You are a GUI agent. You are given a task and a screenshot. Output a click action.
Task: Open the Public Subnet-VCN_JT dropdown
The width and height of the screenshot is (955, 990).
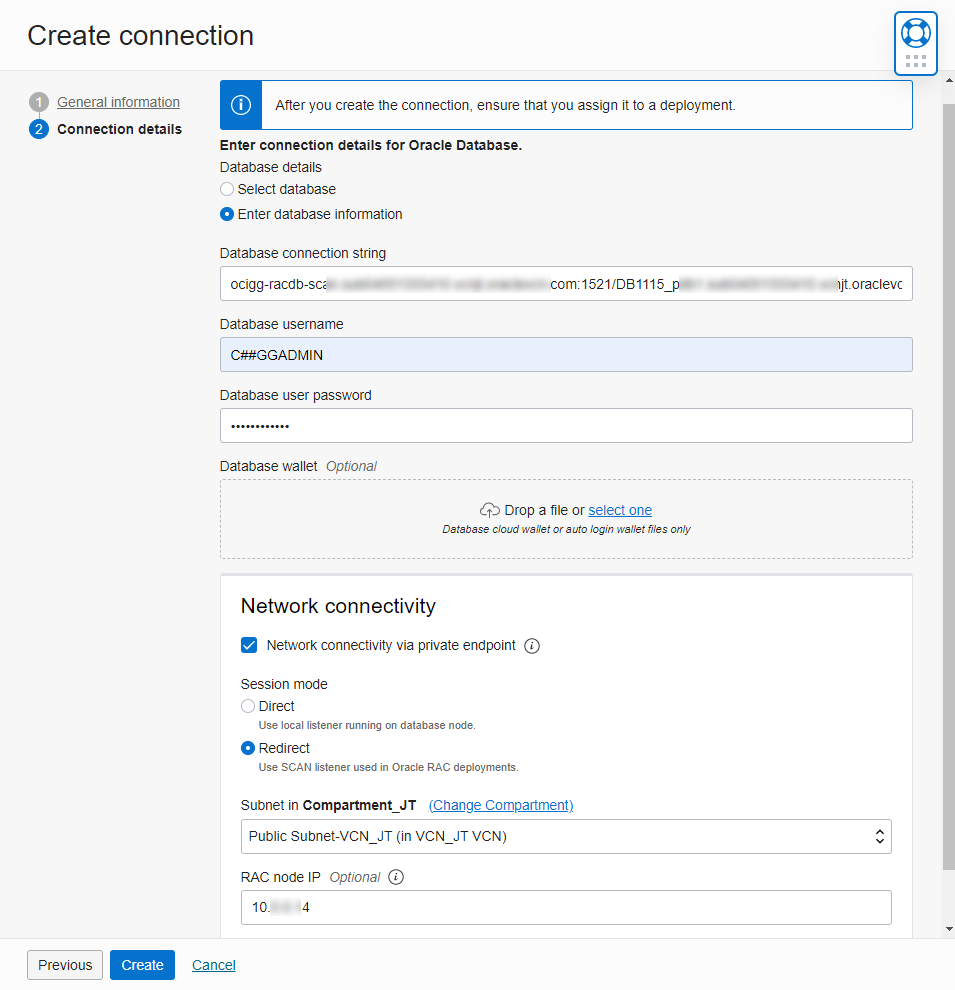tap(566, 836)
